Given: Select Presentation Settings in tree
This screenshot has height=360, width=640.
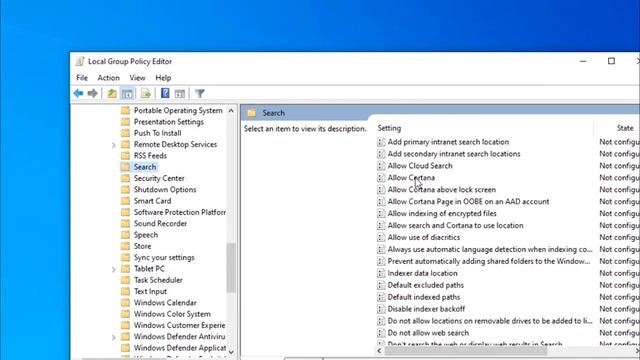Looking at the screenshot, I should (169, 122).
